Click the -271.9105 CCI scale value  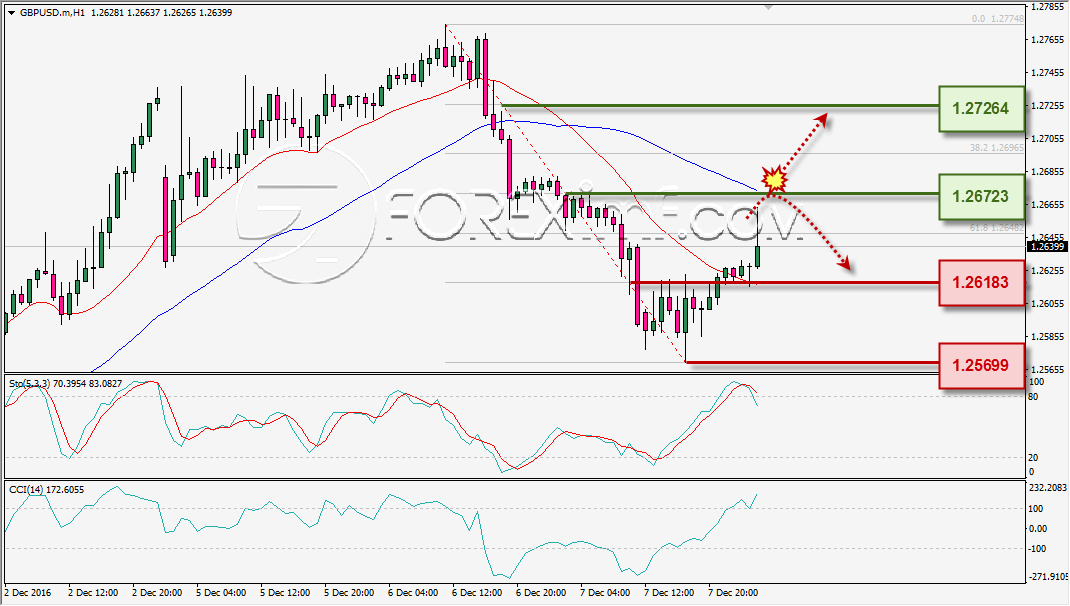[1048, 577]
